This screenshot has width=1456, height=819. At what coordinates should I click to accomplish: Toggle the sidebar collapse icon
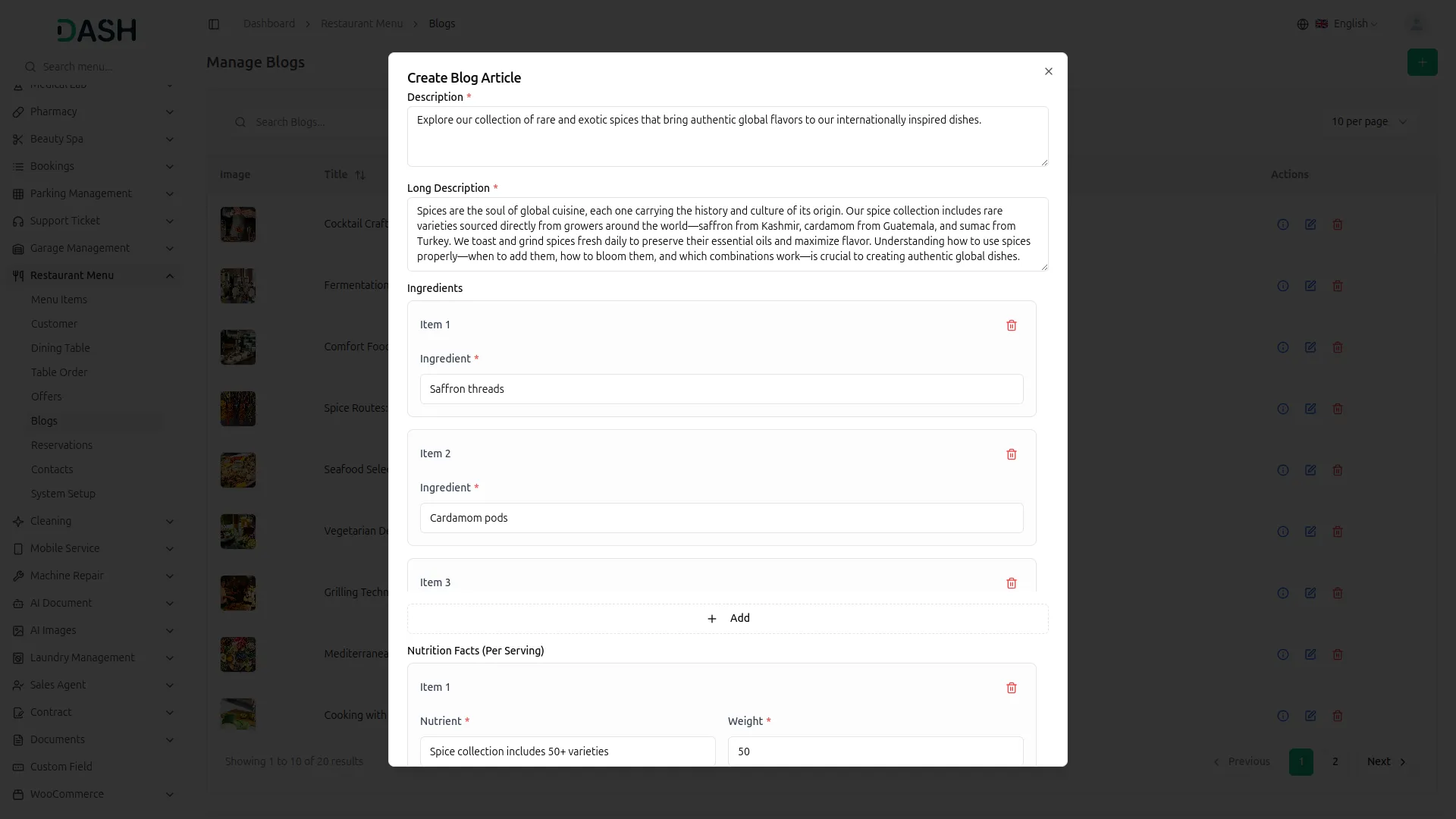point(214,24)
